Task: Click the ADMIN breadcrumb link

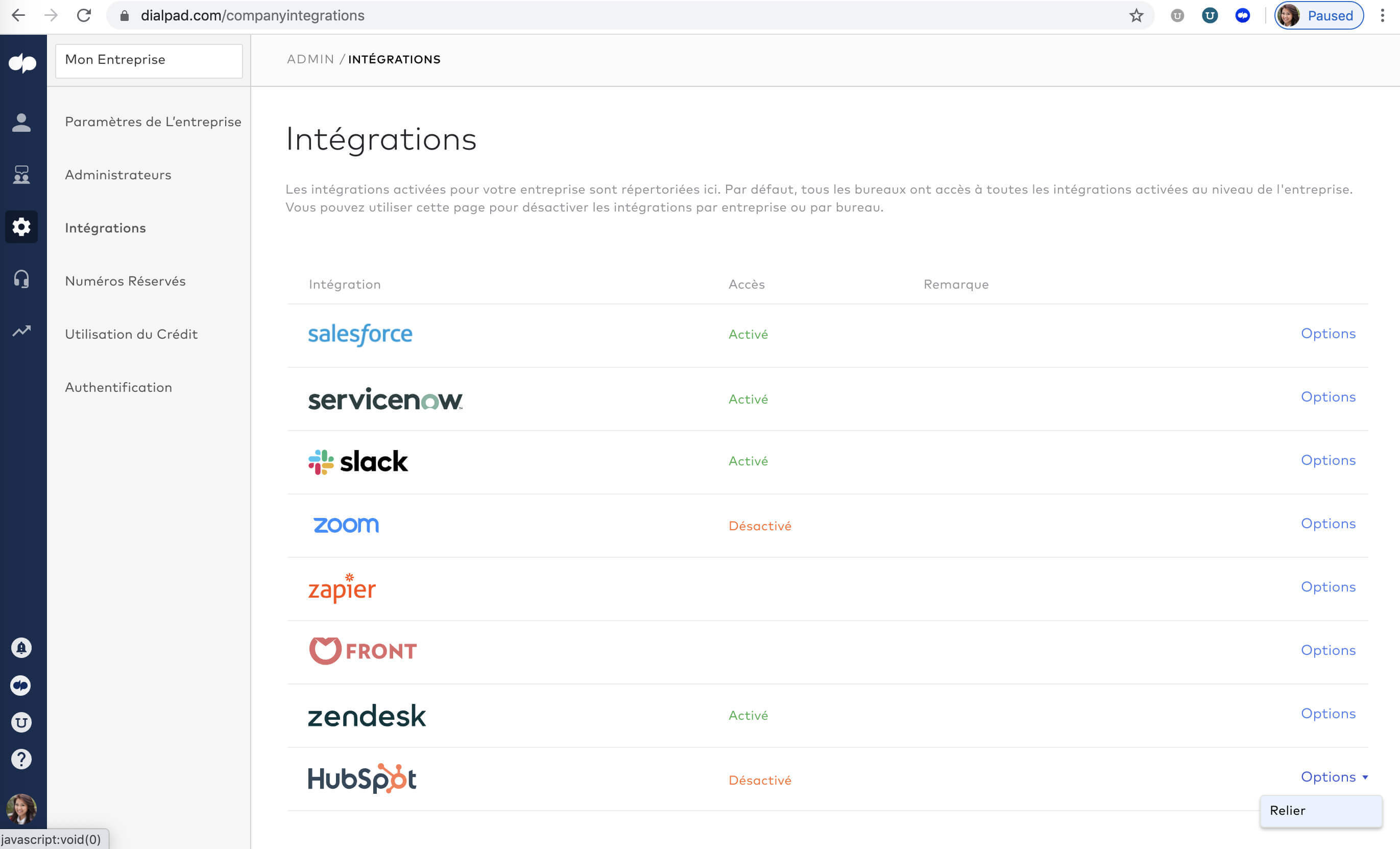Action: coord(310,59)
